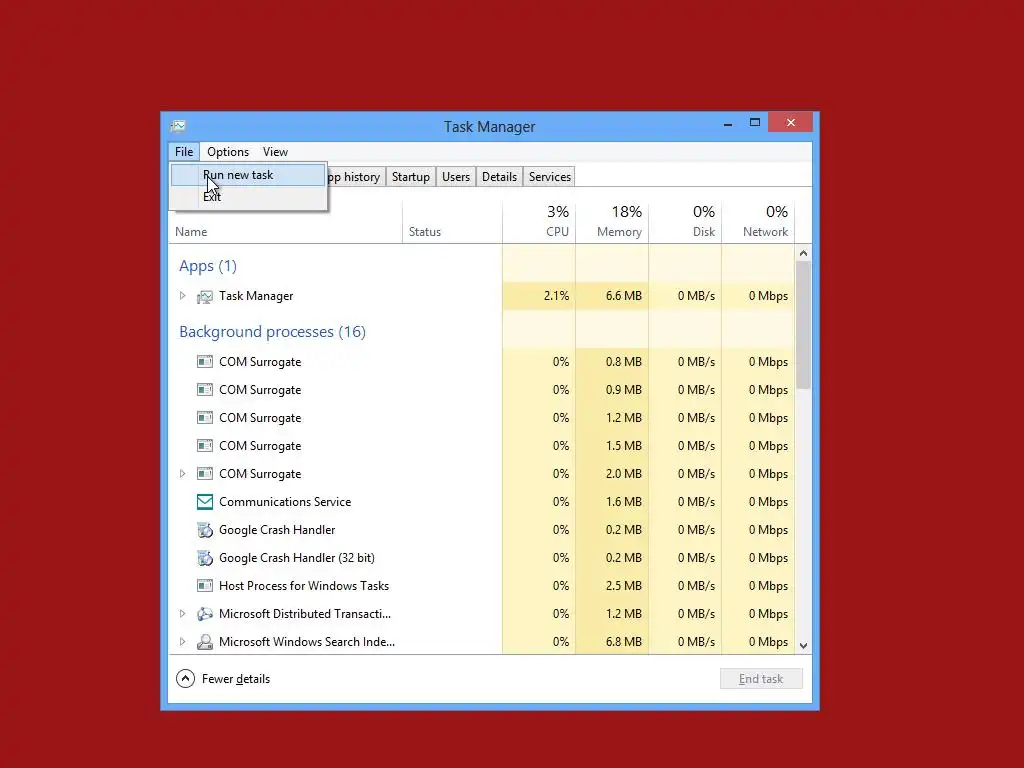
Task: Choose Run new task from File menu
Action: tap(248, 175)
